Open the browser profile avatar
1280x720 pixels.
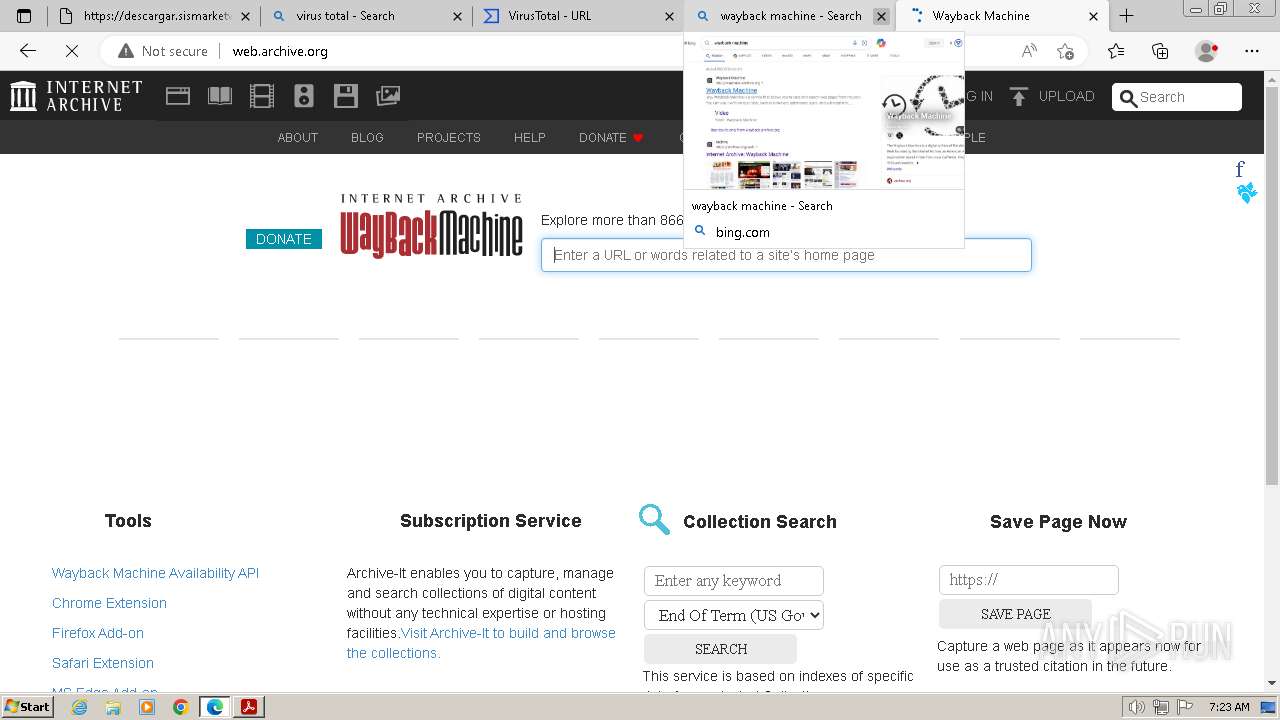[1207, 51]
